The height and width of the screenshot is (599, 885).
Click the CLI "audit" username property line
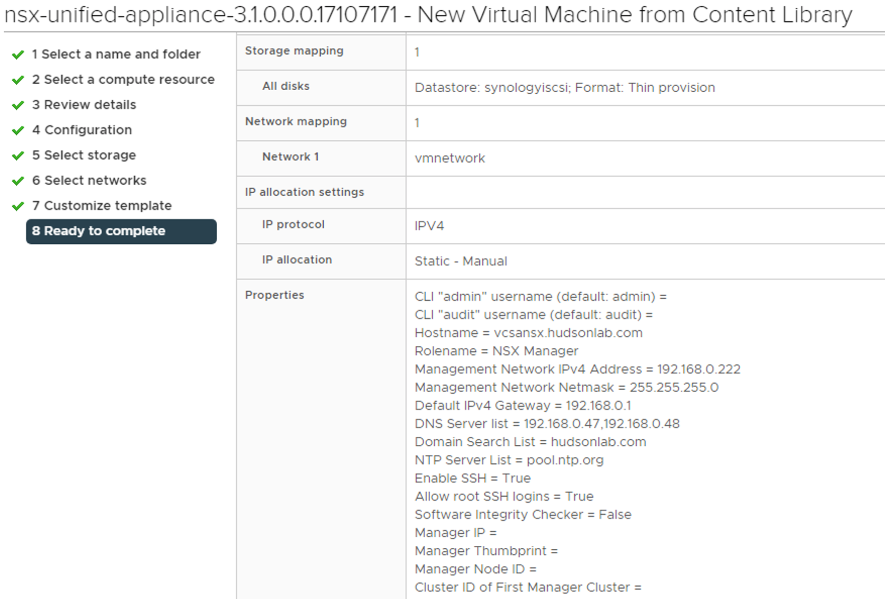(x=533, y=314)
